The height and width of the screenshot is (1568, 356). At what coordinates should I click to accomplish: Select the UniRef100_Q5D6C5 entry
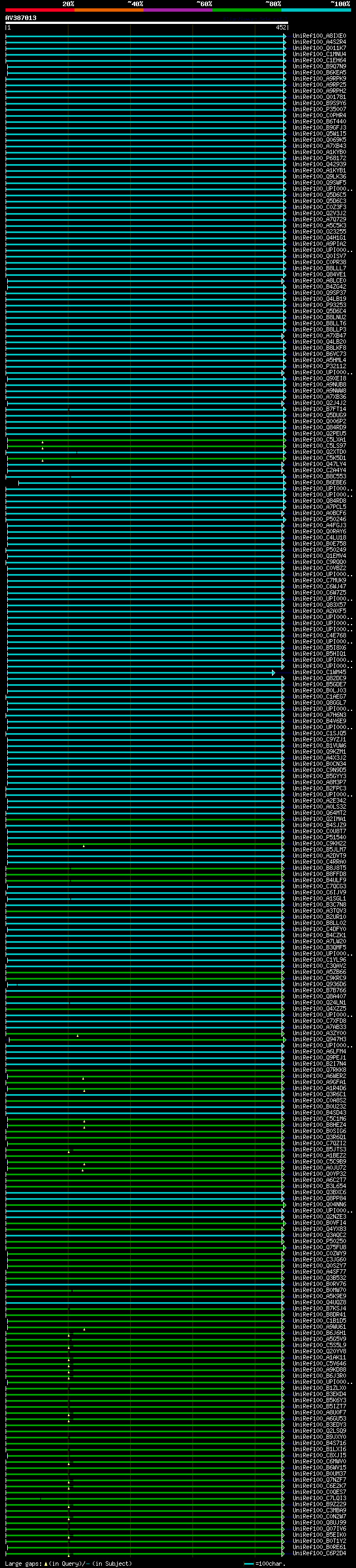(319, 195)
